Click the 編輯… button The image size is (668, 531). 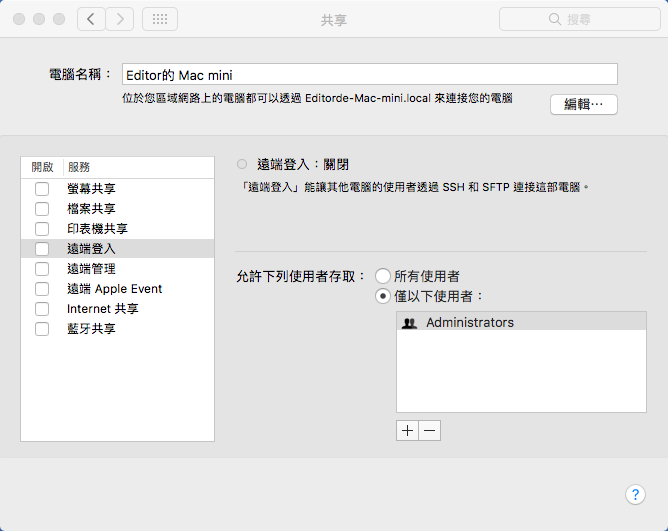pos(584,104)
